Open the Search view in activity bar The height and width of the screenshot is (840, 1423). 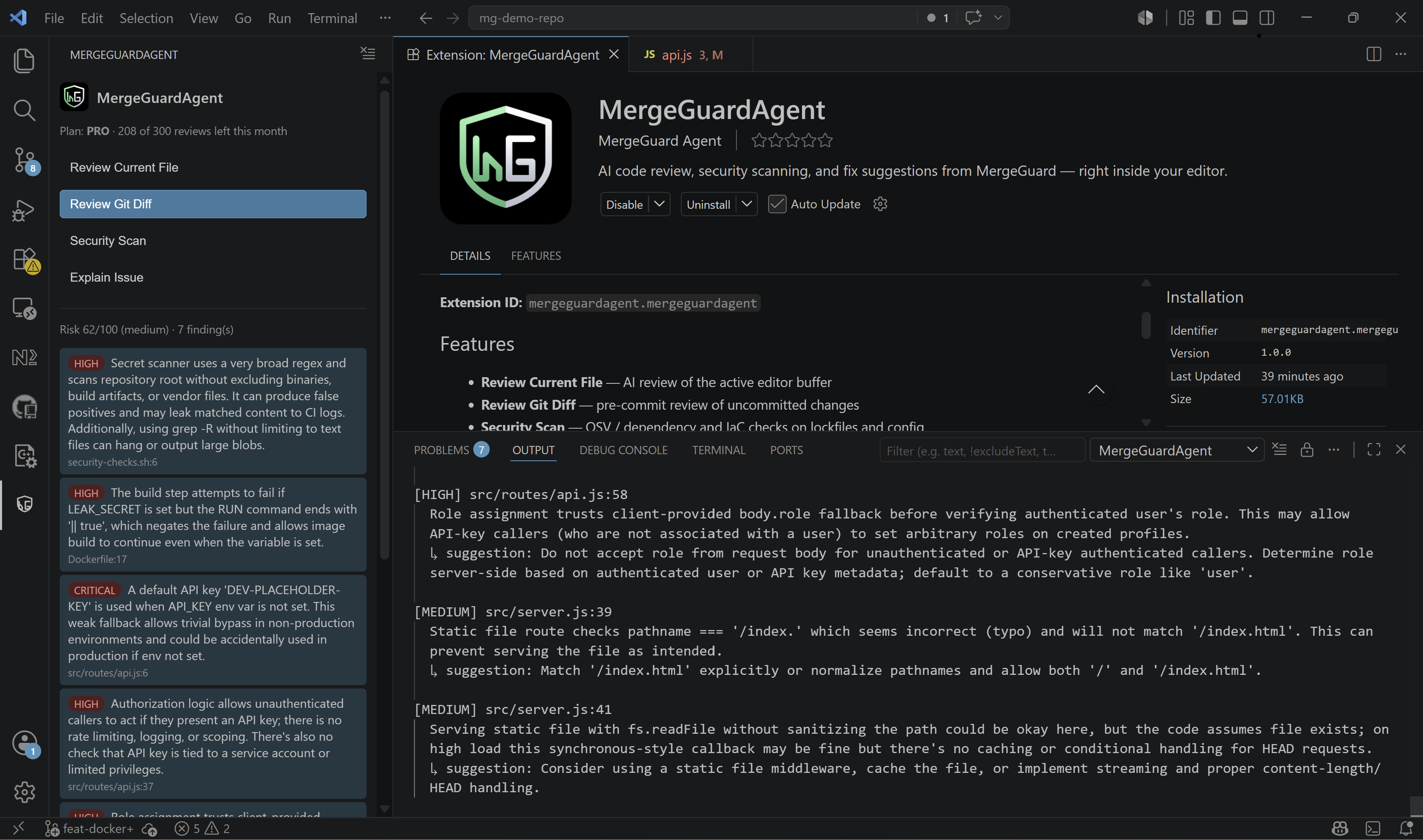point(24,110)
